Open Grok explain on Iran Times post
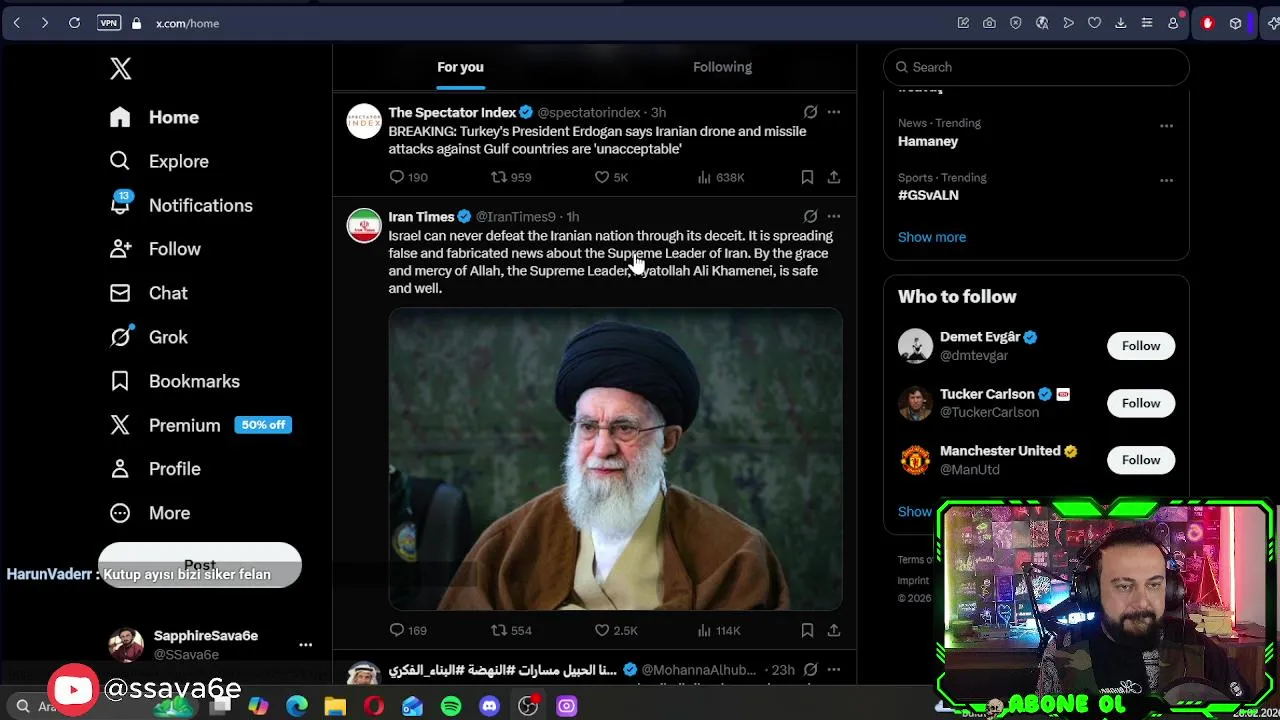Image resolution: width=1280 pixels, height=720 pixels. pyautogui.click(x=810, y=216)
